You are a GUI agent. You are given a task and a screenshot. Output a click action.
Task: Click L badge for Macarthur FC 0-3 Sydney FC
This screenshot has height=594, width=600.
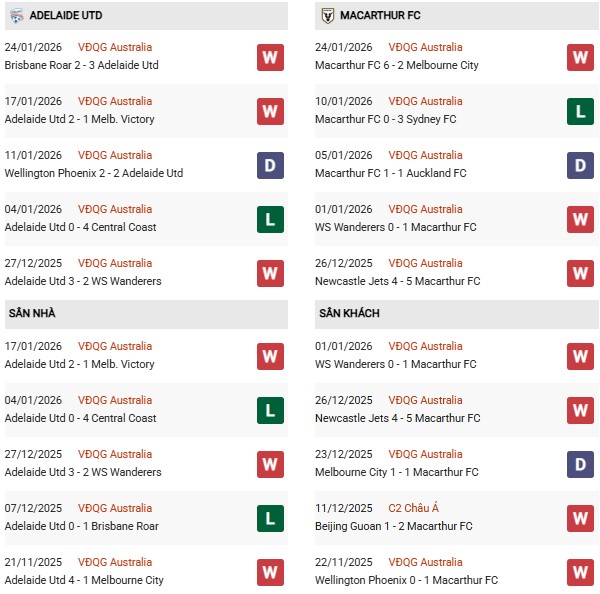click(580, 111)
